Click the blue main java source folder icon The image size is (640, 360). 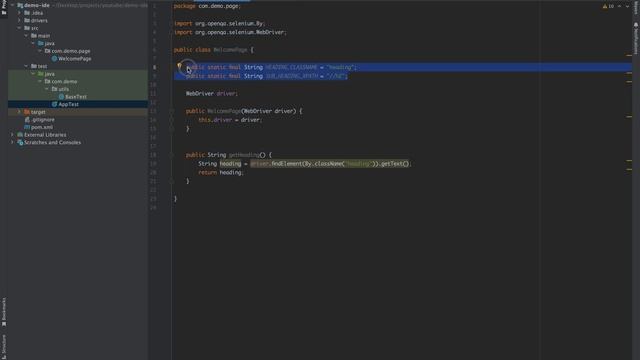tap(41, 43)
